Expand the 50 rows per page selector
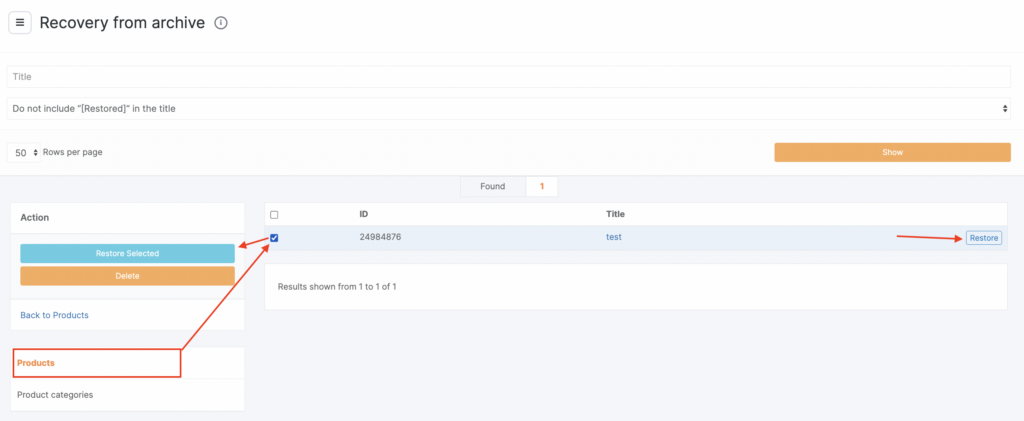 [27, 152]
